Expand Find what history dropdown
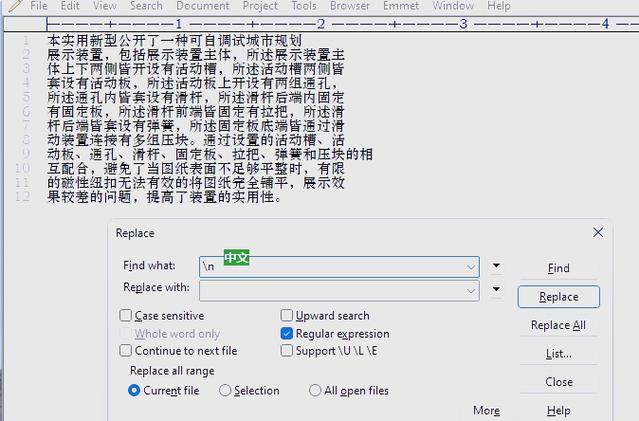639x421 pixels. (x=471, y=267)
